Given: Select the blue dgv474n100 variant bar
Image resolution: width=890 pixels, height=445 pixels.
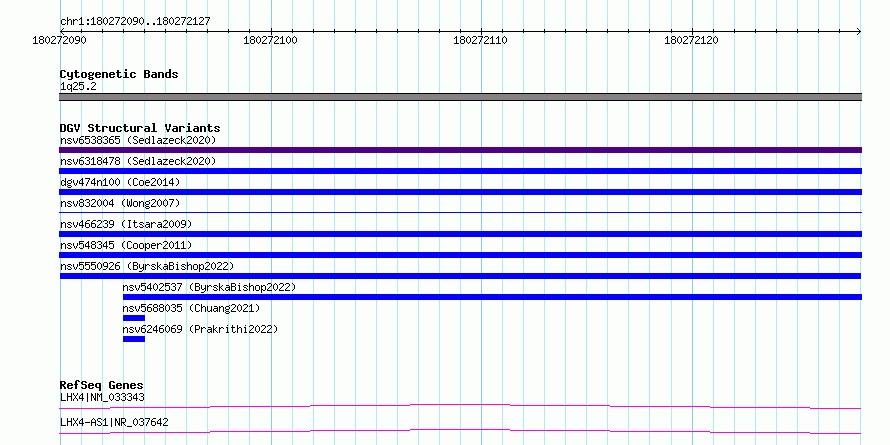Looking at the screenshot, I should pyautogui.click(x=461, y=192).
